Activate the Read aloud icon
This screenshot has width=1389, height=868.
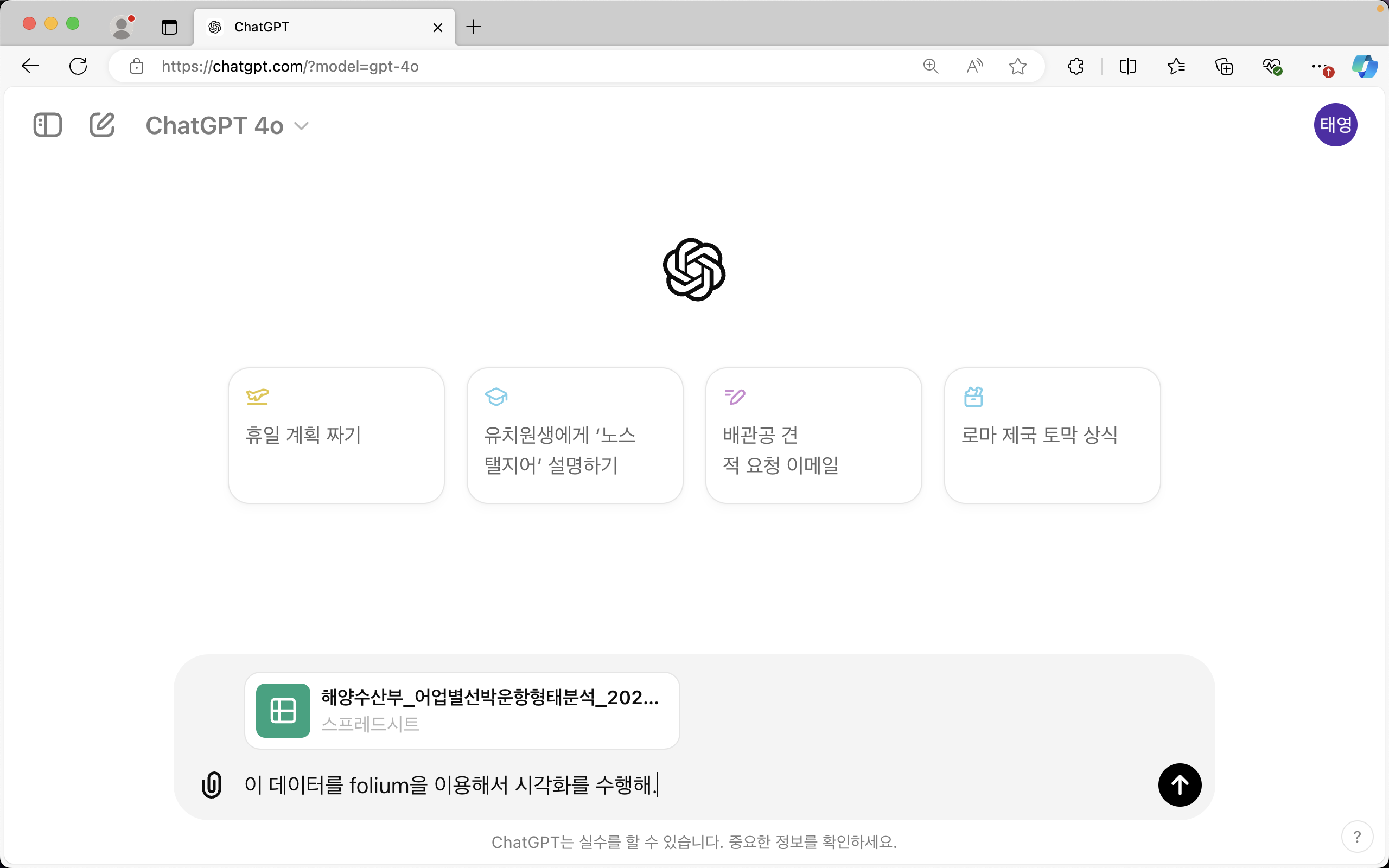[974, 67]
